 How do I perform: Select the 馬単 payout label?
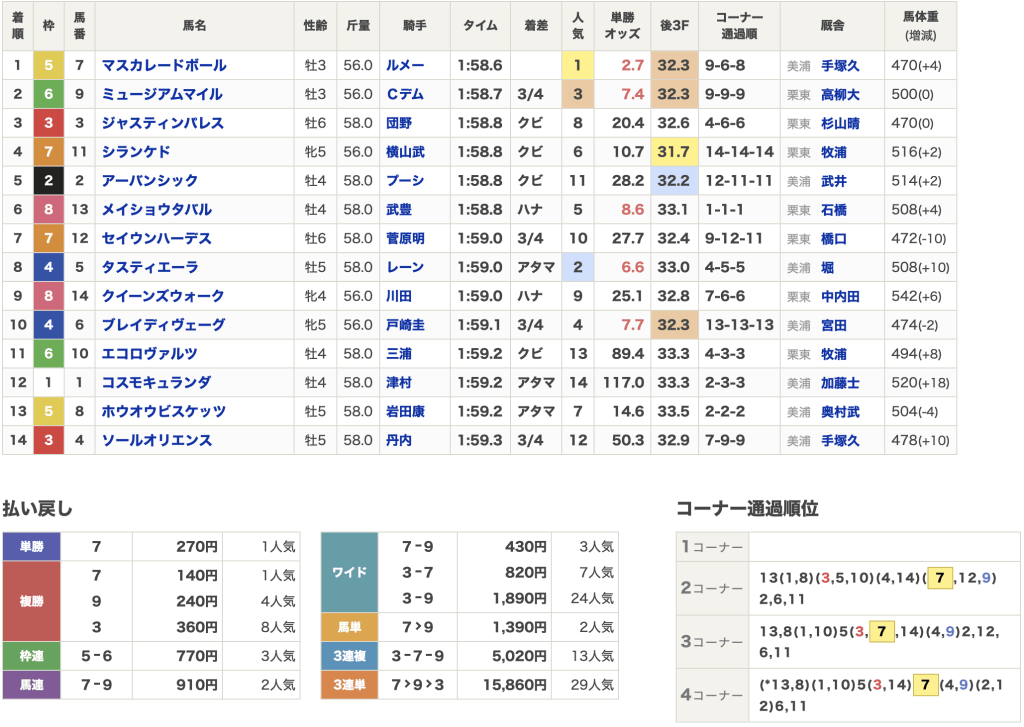349,627
